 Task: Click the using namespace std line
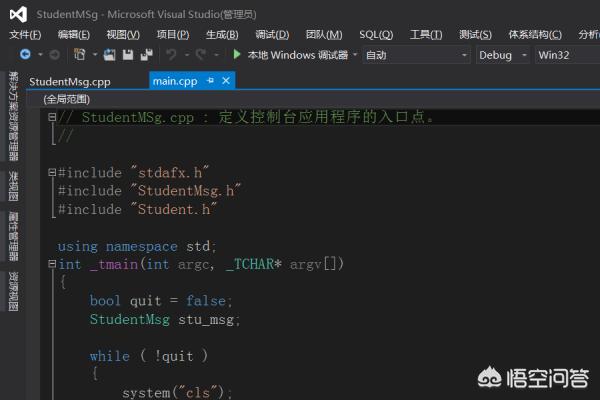point(137,246)
